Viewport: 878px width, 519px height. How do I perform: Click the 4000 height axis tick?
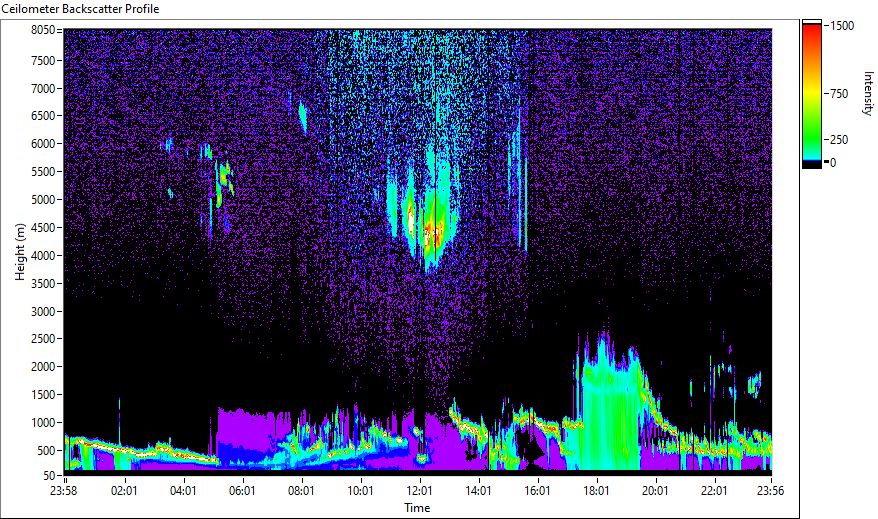pyautogui.click(x=43, y=256)
